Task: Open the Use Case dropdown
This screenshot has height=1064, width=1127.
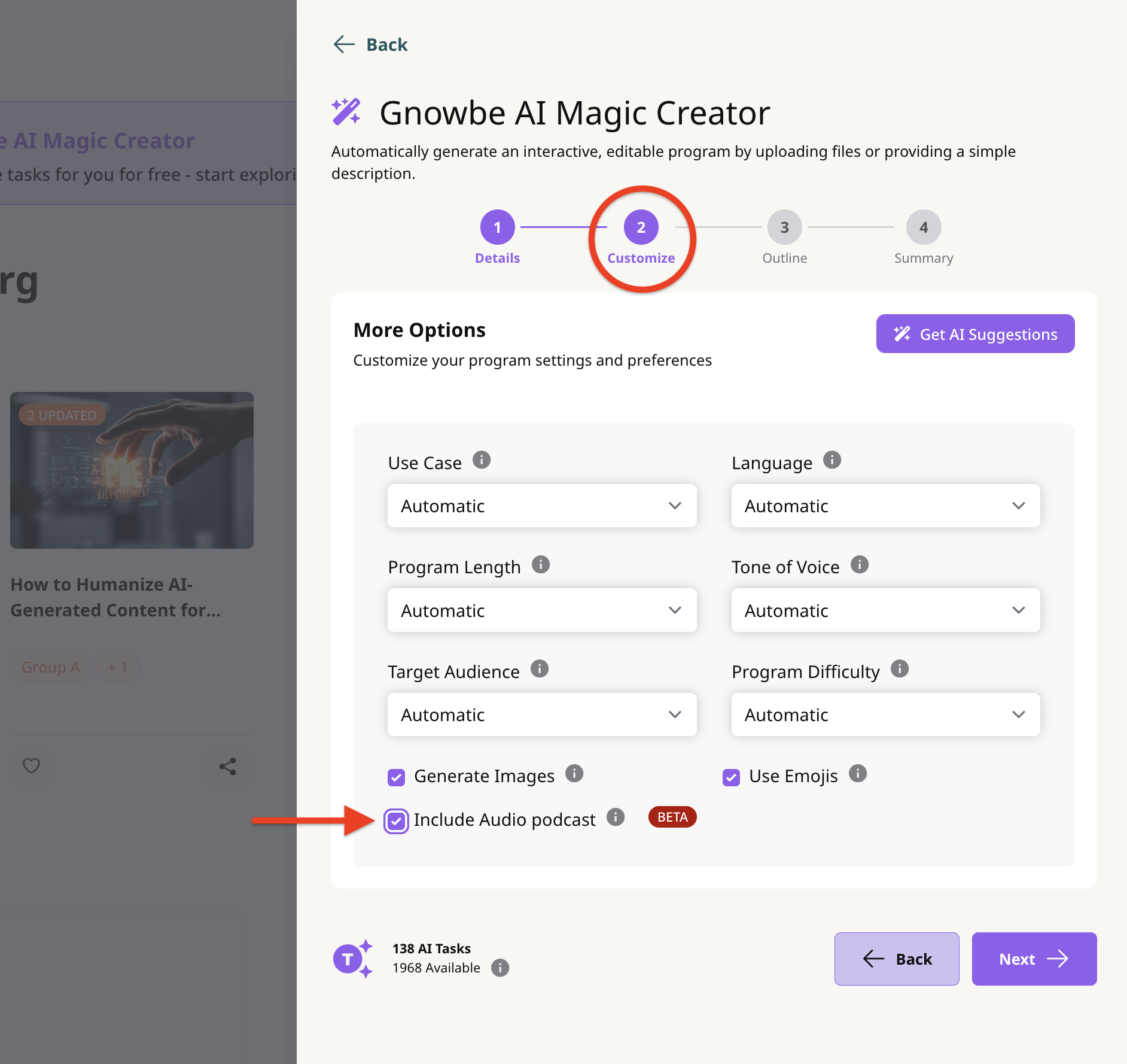Action: [541, 506]
